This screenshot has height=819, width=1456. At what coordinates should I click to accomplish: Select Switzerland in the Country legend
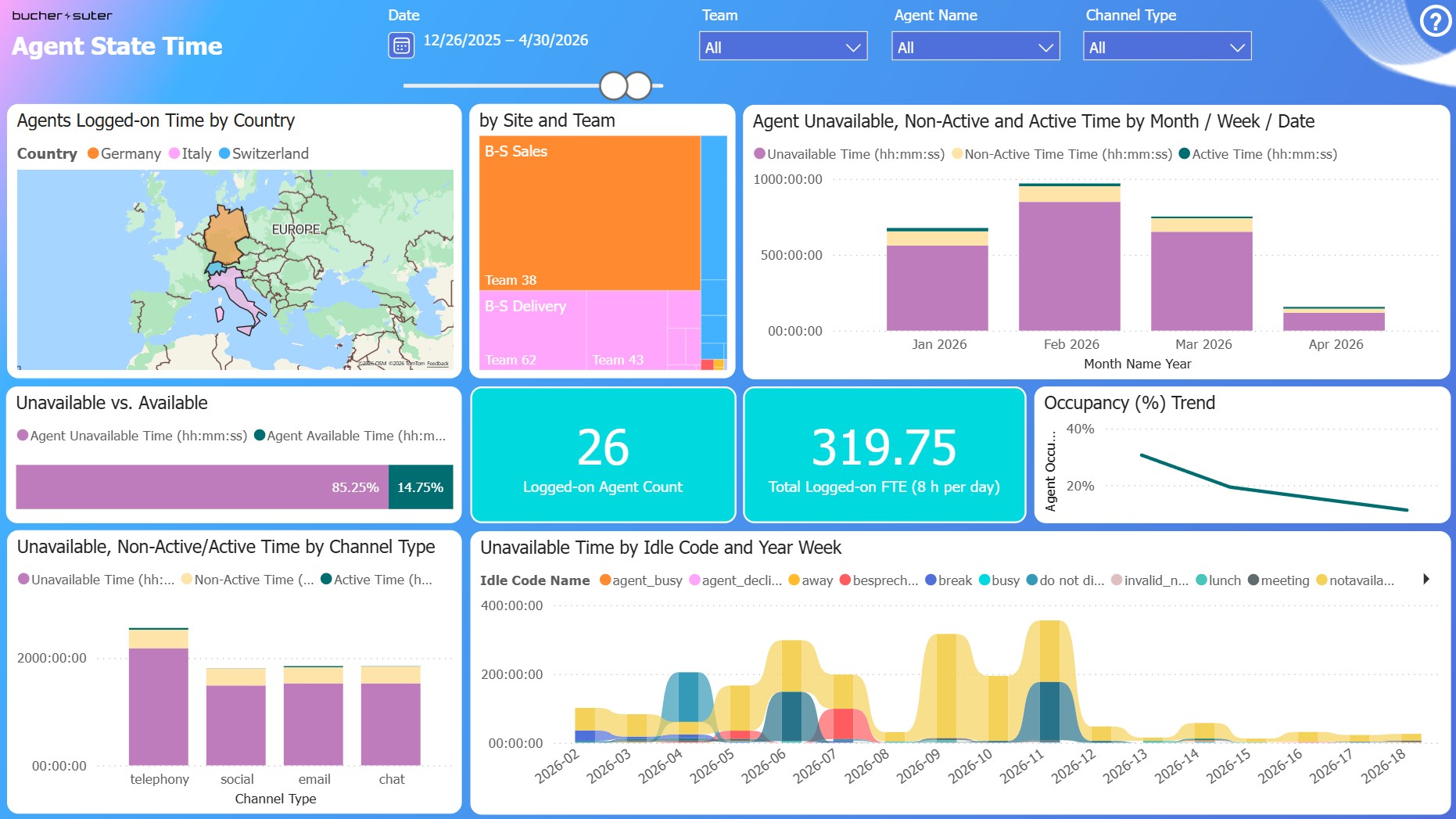[x=264, y=153]
